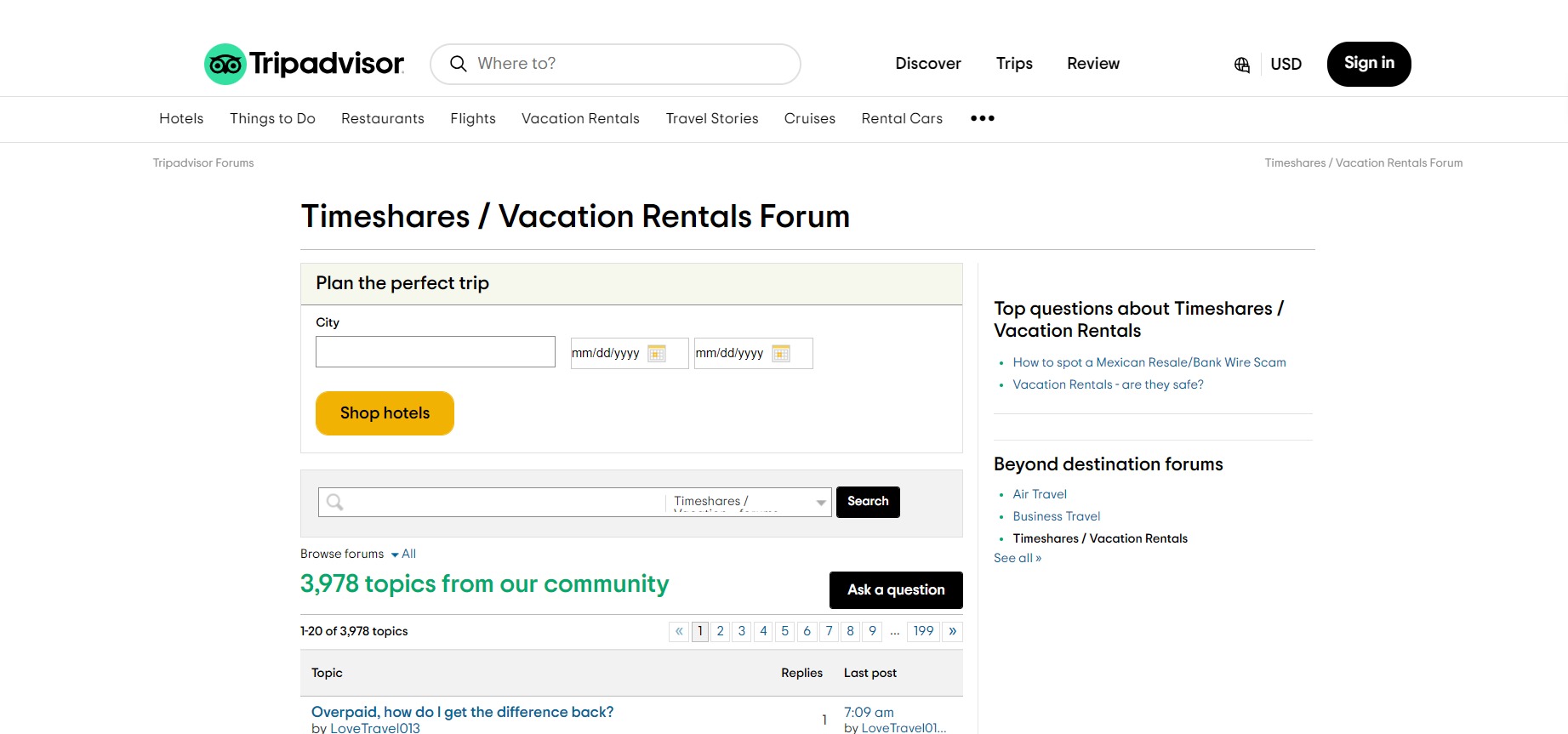
Task: Click the second mm/dd/yyyy date field
Action: [x=754, y=353]
